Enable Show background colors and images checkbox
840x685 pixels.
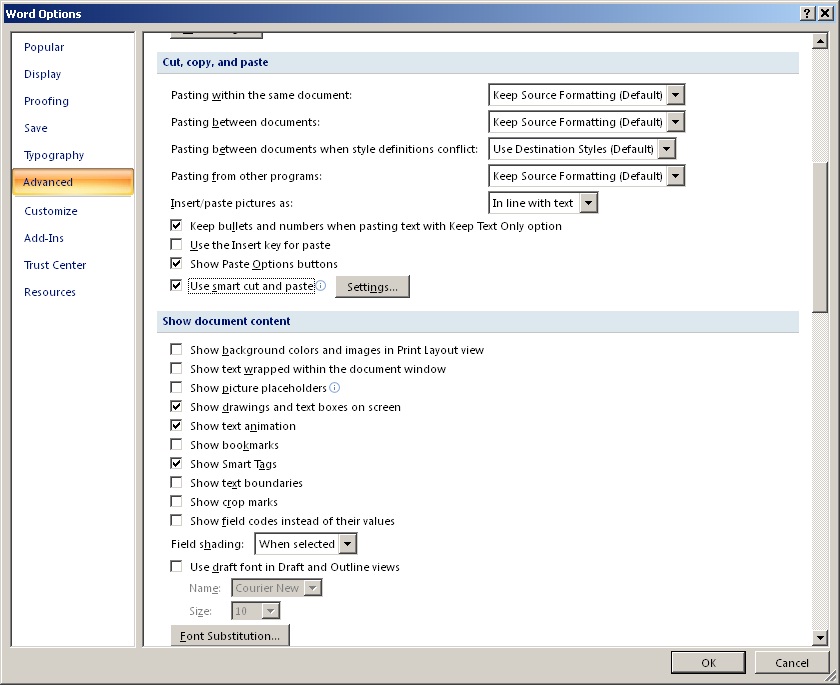coord(176,350)
